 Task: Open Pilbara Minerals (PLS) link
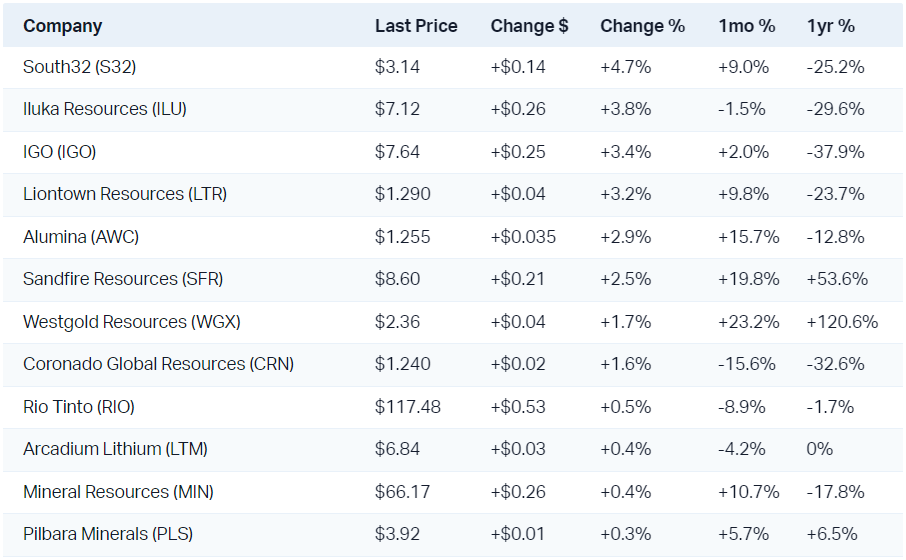[x=108, y=534]
